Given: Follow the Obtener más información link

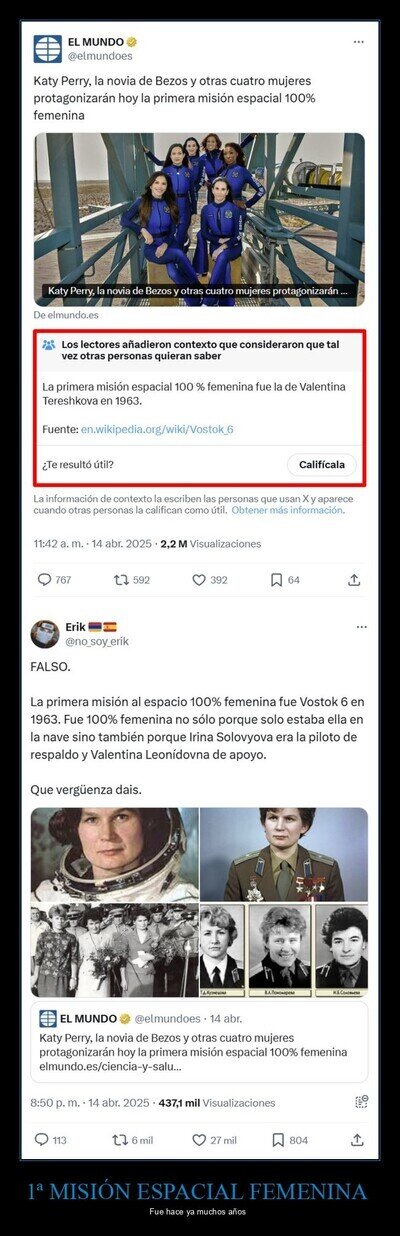Looking at the screenshot, I should click(x=288, y=510).
